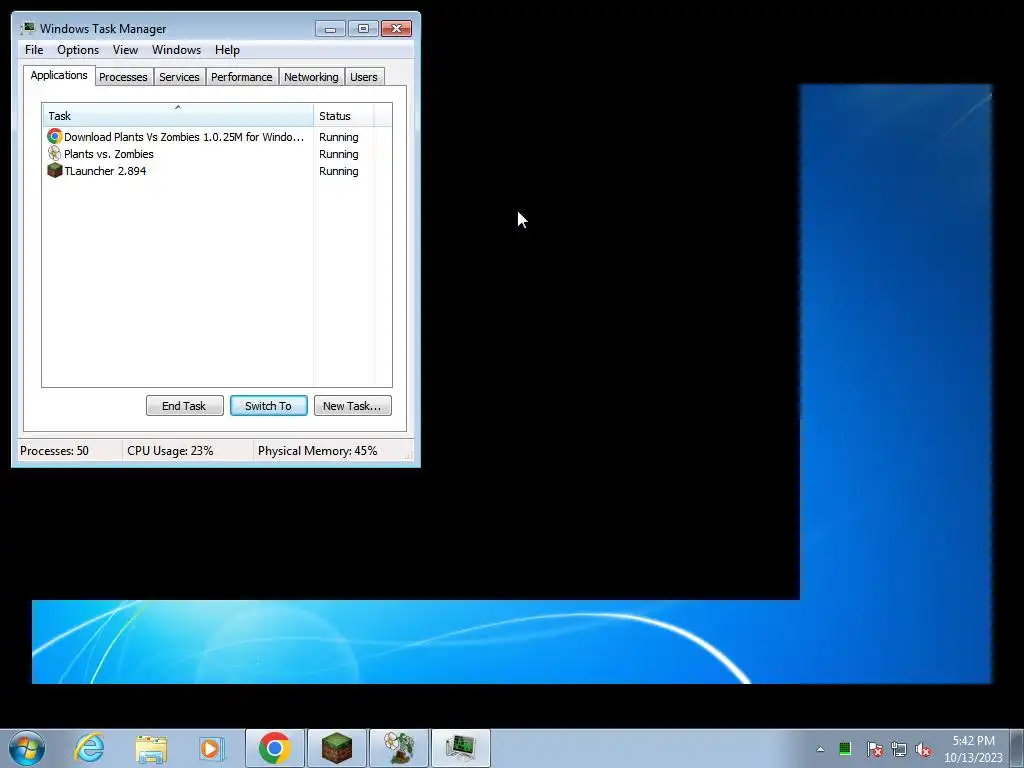Open Action Center flag tray icon

pos(874,749)
